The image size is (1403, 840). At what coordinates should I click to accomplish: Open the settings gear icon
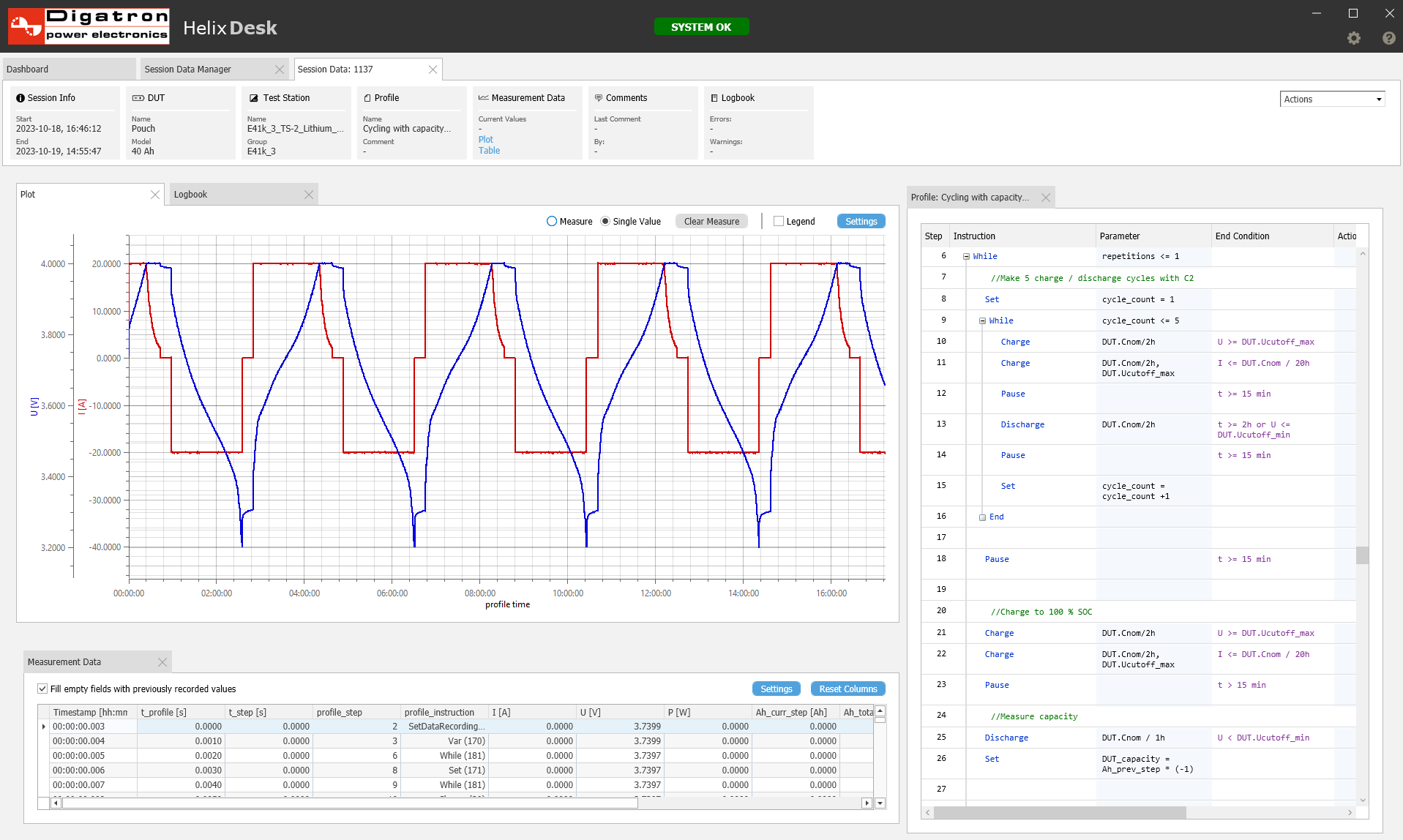pyautogui.click(x=1354, y=38)
